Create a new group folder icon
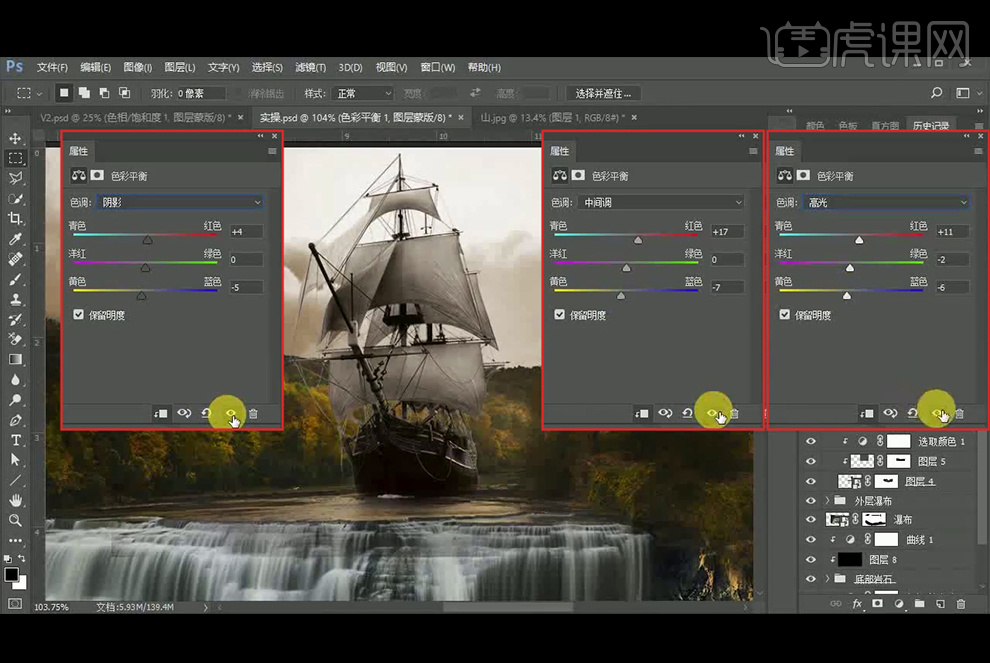The width and height of the screenshot is (990, 663). click(919, 604)
